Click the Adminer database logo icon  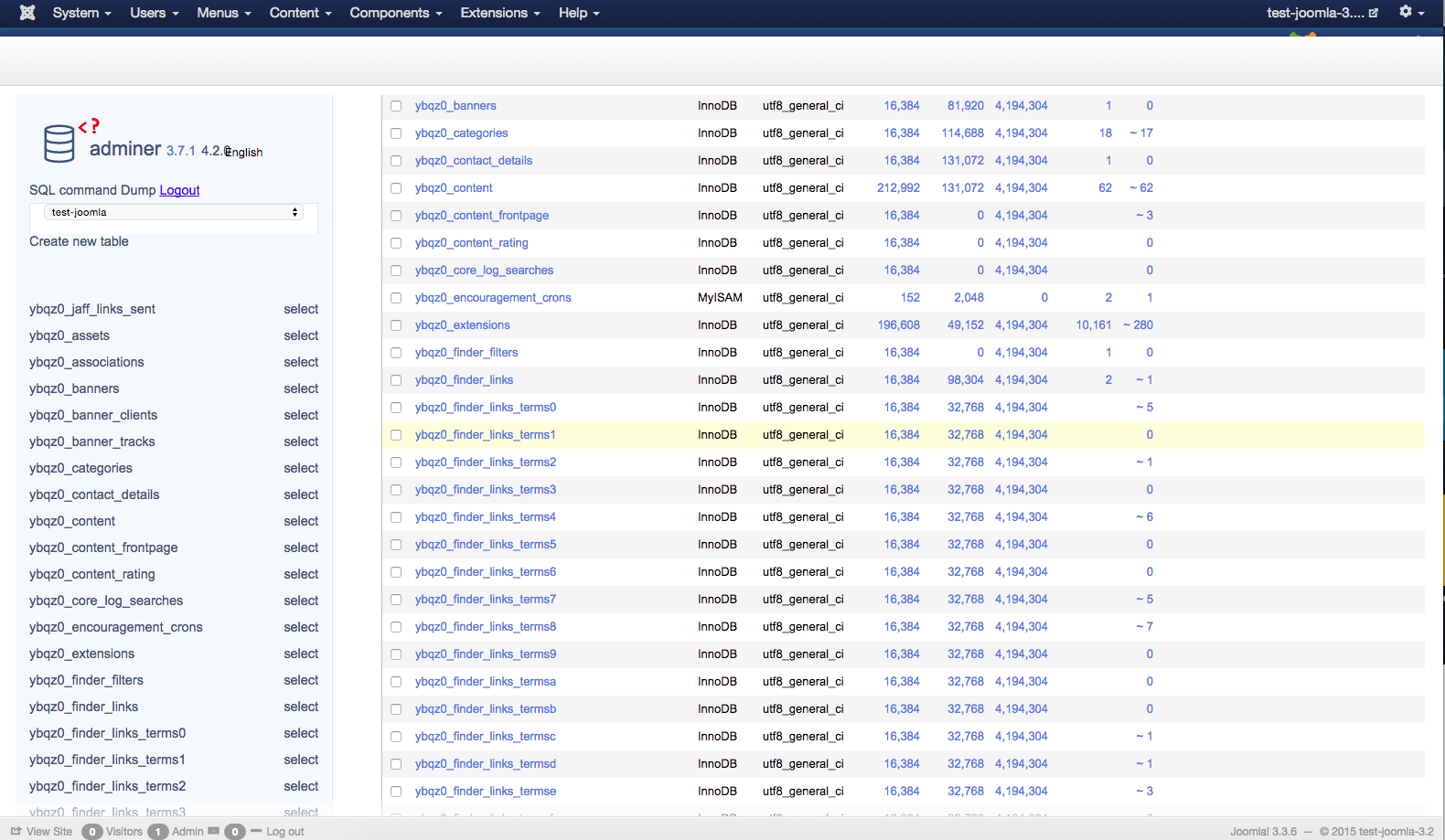click(x=59, y=144)
